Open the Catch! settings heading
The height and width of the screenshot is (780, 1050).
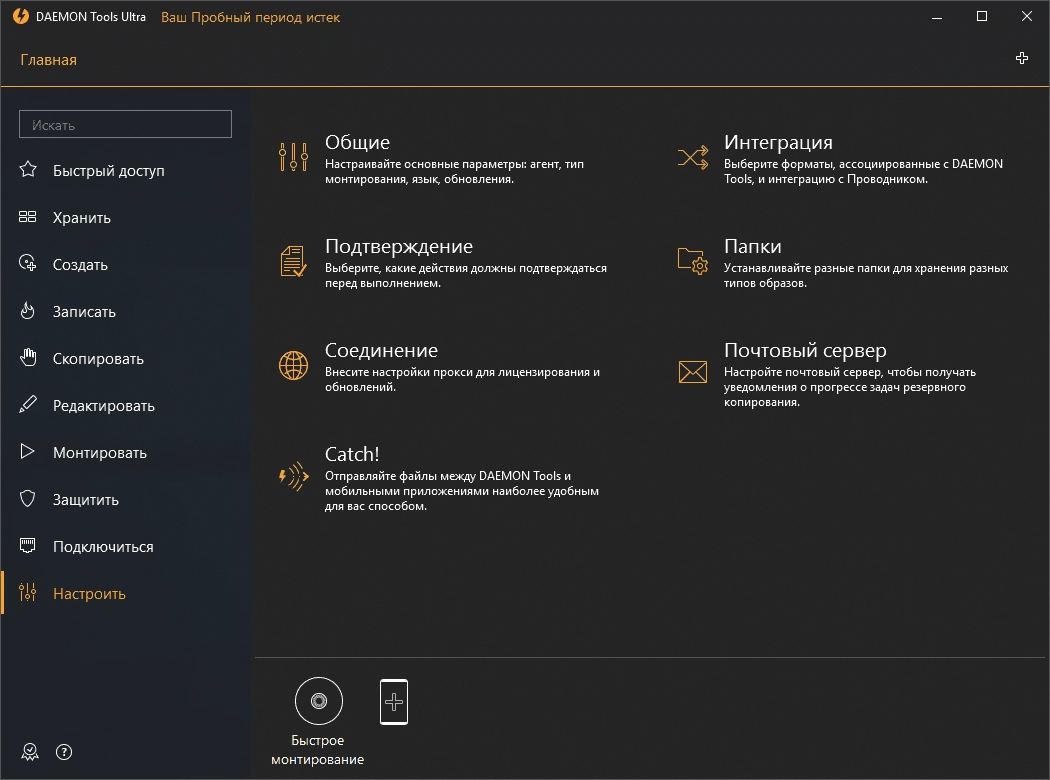pos(352,454)
